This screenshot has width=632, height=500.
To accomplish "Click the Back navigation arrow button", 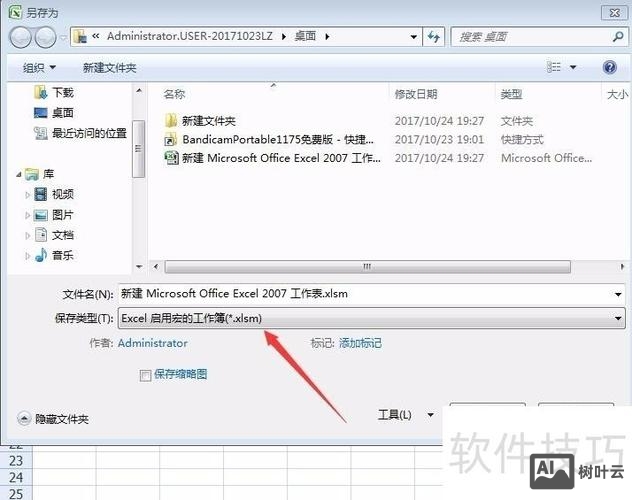I will tap(20, 37).
